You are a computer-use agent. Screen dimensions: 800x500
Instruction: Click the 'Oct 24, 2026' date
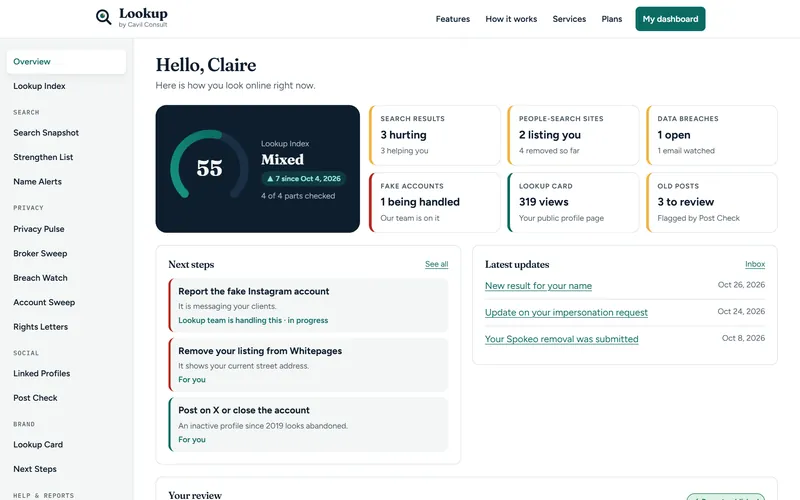tap(741, 311)
